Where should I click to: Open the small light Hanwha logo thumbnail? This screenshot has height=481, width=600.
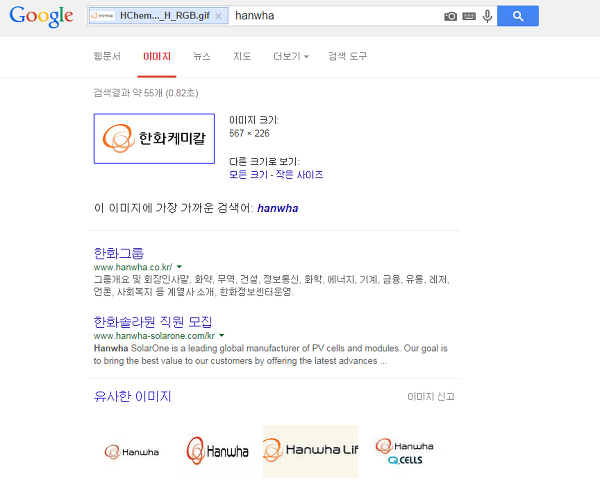click(x=132, y=452)
